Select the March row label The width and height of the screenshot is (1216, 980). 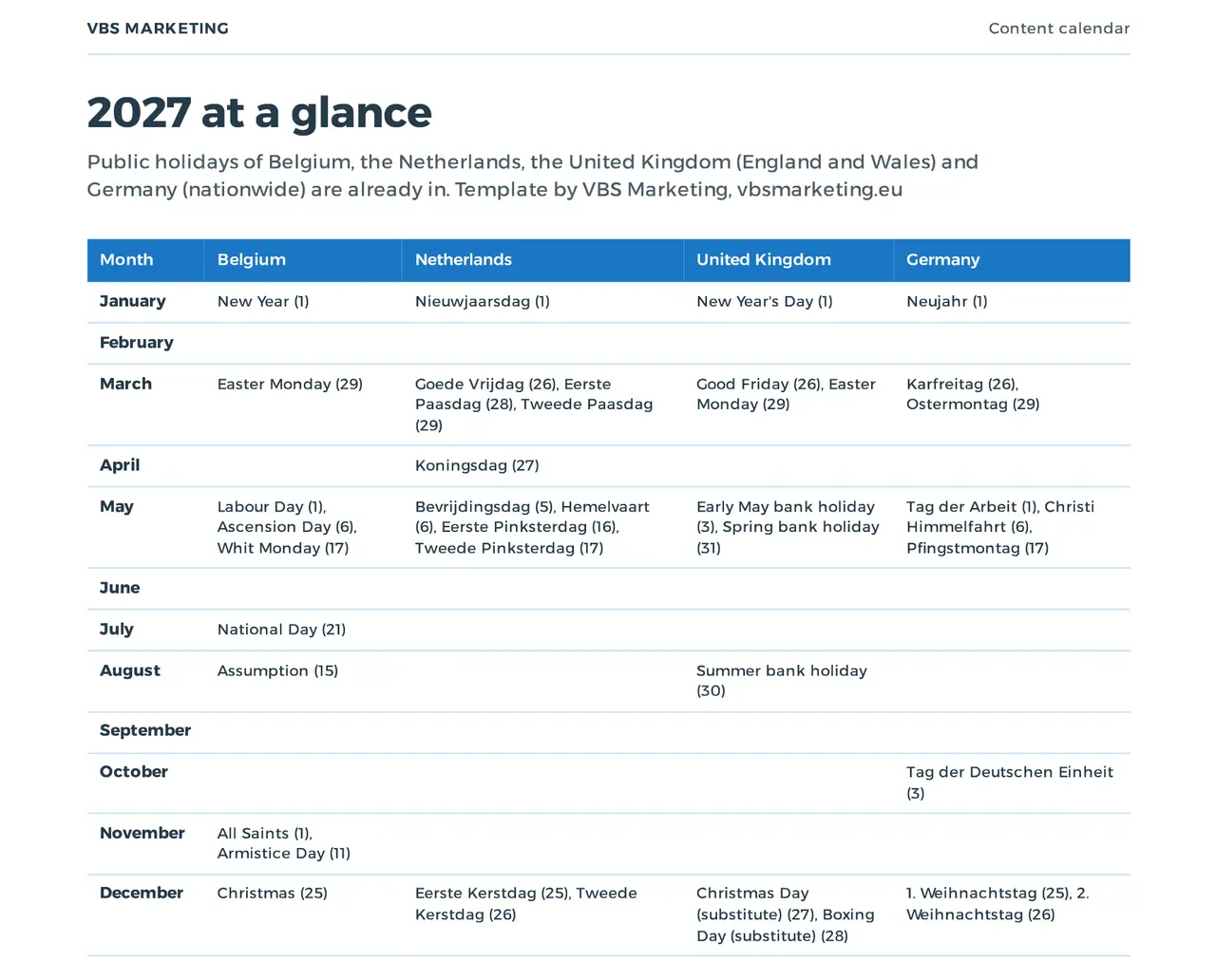point(125,384)
